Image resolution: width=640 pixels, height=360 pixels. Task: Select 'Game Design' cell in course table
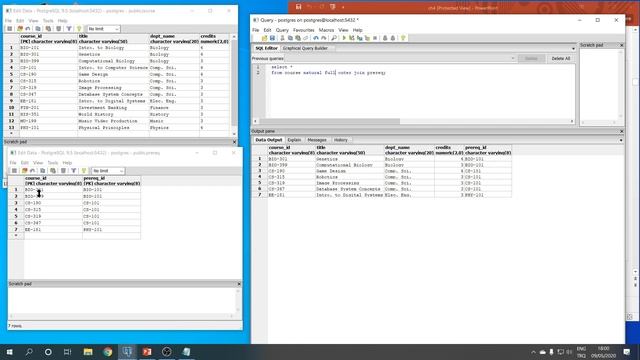coord(113,74)
